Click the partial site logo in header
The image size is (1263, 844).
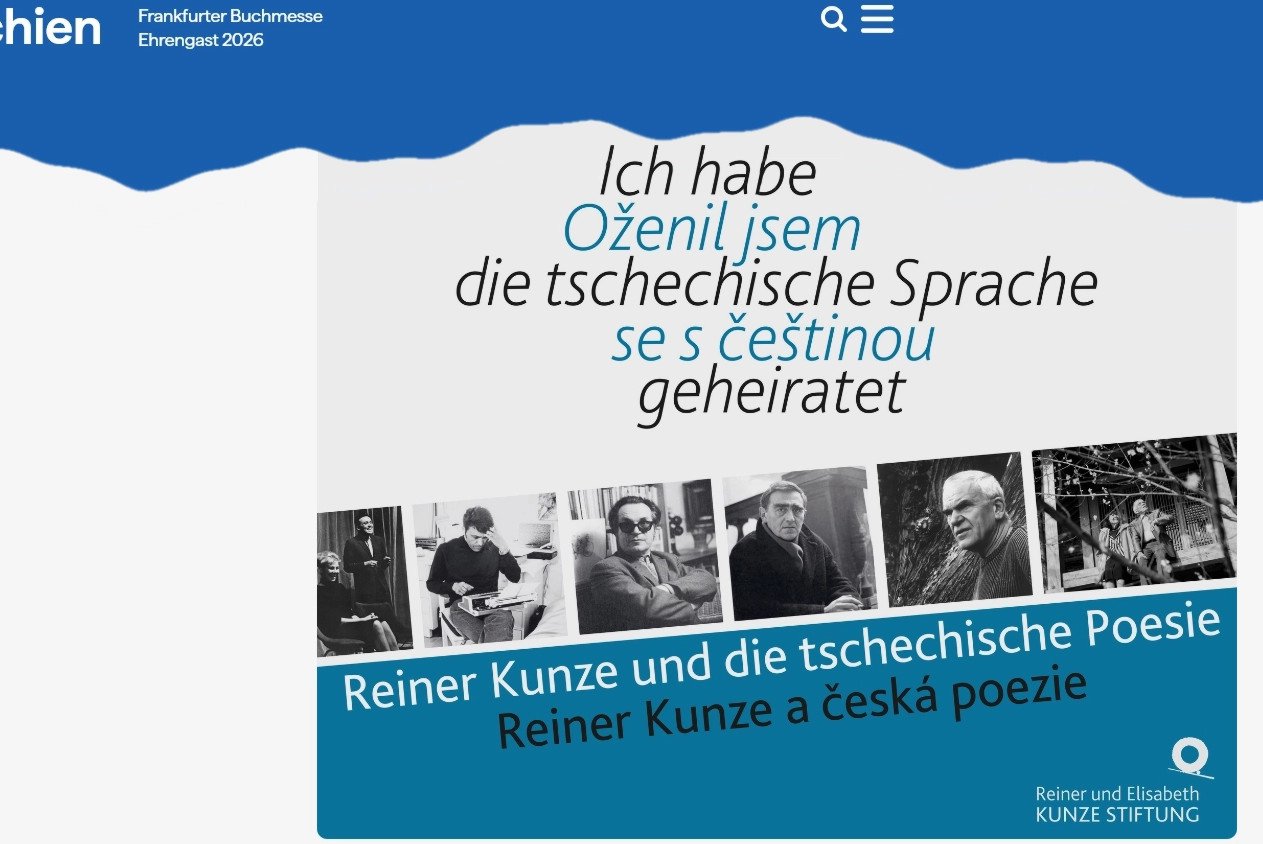click(50, 26)
